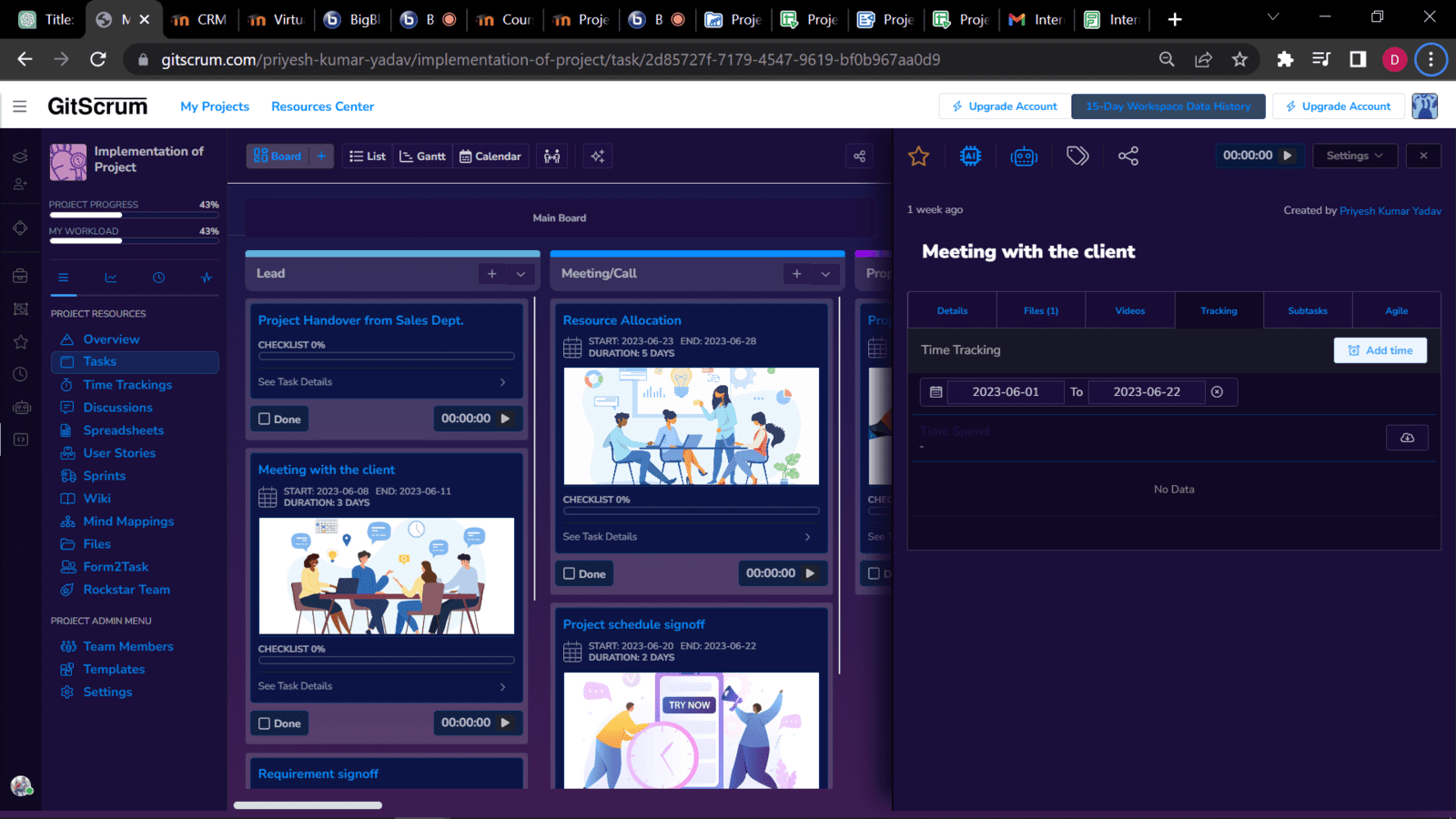1456x819 pixels.
Task: Switch to Gantt view
Action: [x=422, y=157]
